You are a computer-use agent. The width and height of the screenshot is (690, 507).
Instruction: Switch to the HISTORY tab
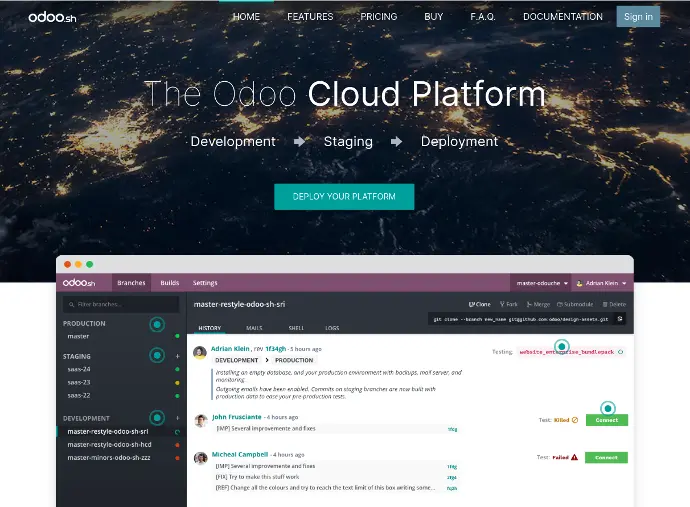click(209, 328)
